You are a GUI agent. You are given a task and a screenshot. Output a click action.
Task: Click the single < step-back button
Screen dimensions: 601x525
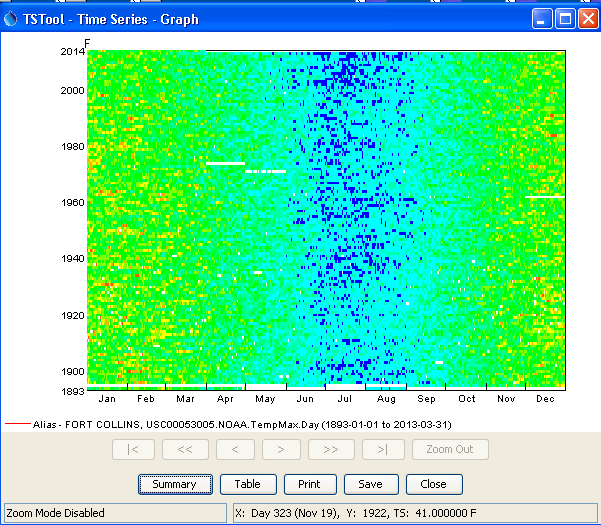pyautogui.click(x=235, y=449)
